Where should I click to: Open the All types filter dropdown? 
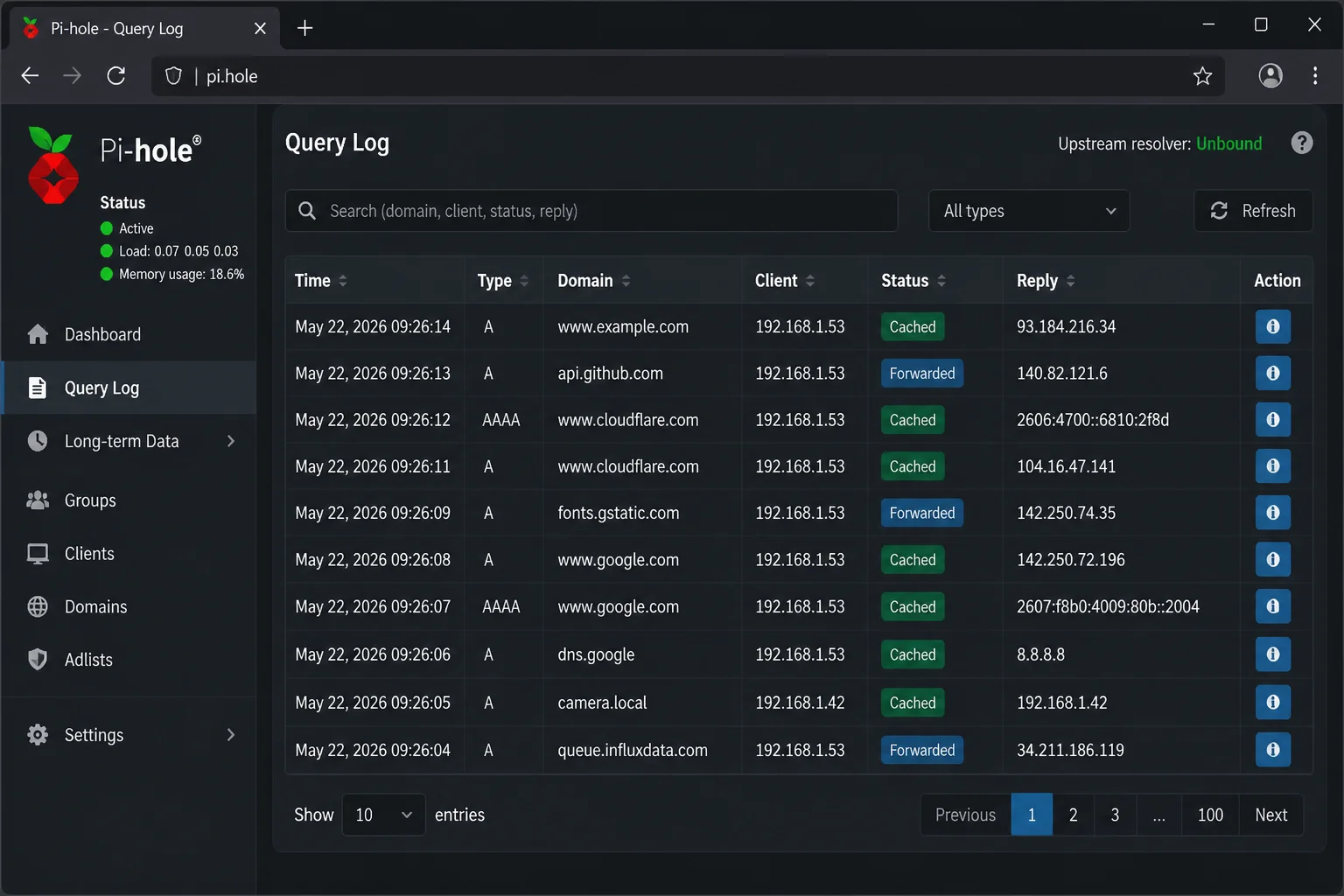pyautogui.click(x=1029, y=211)
